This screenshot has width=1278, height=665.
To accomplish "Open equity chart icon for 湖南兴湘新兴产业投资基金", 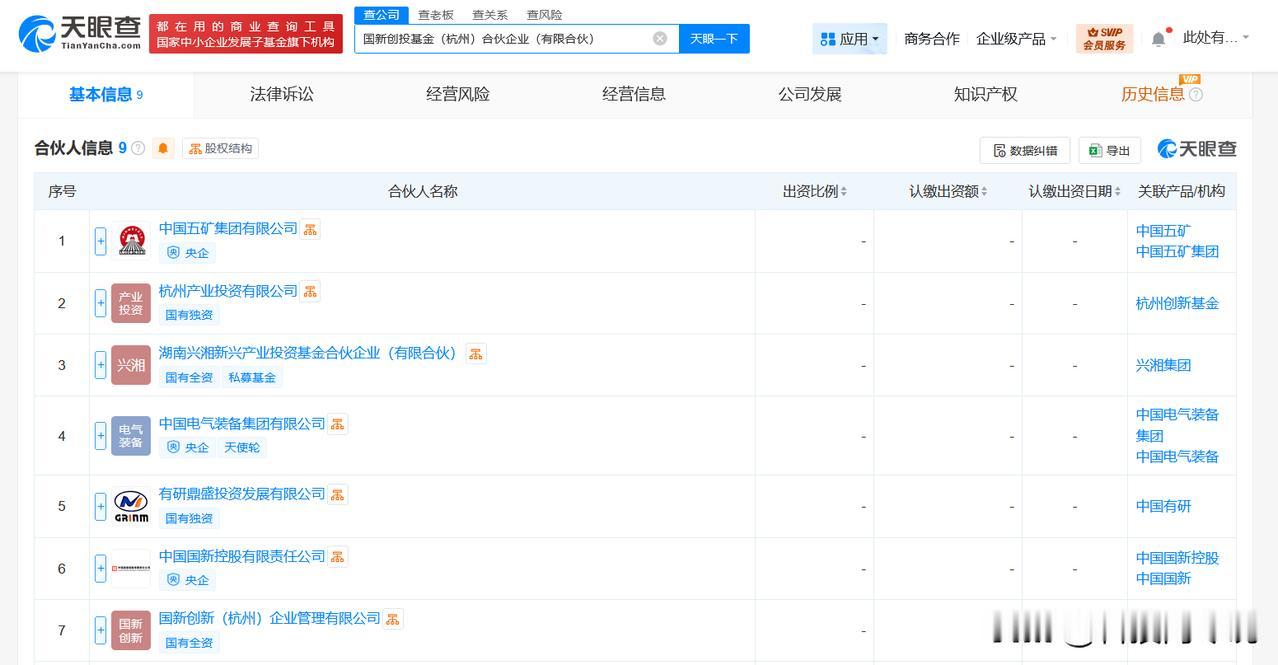I will point(476,353).
